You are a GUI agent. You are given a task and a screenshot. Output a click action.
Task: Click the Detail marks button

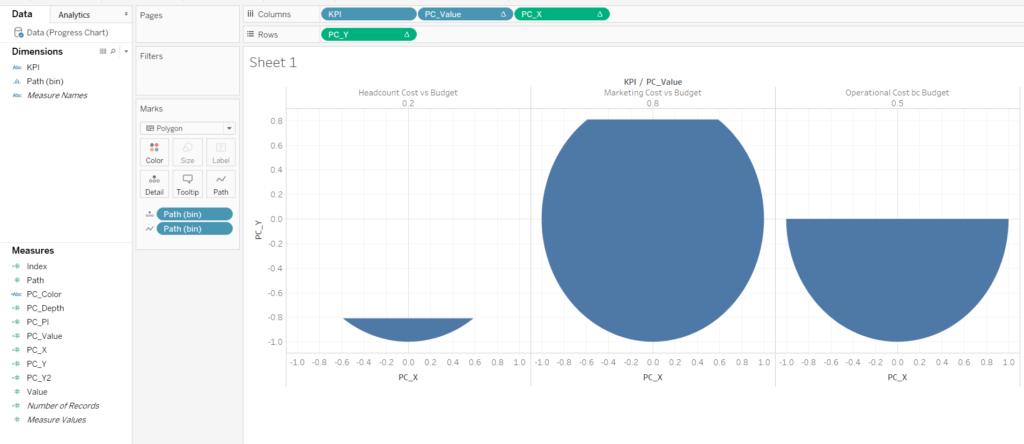154,184
